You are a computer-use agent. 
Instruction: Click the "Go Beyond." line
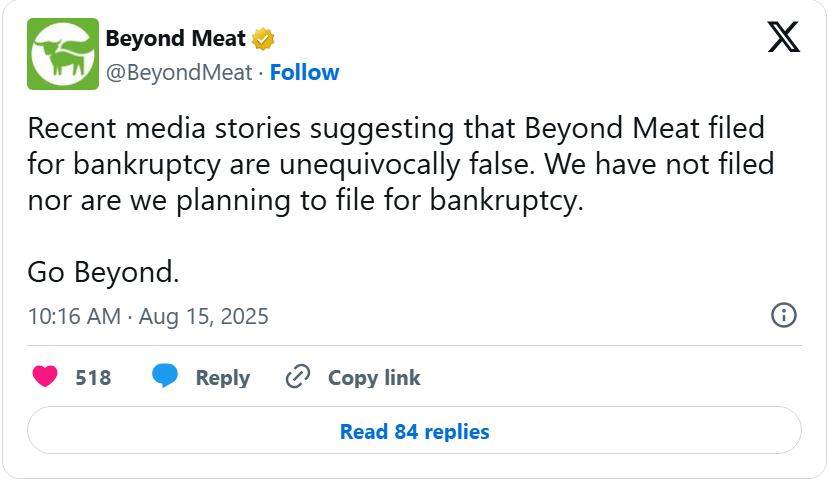(103, 271)
